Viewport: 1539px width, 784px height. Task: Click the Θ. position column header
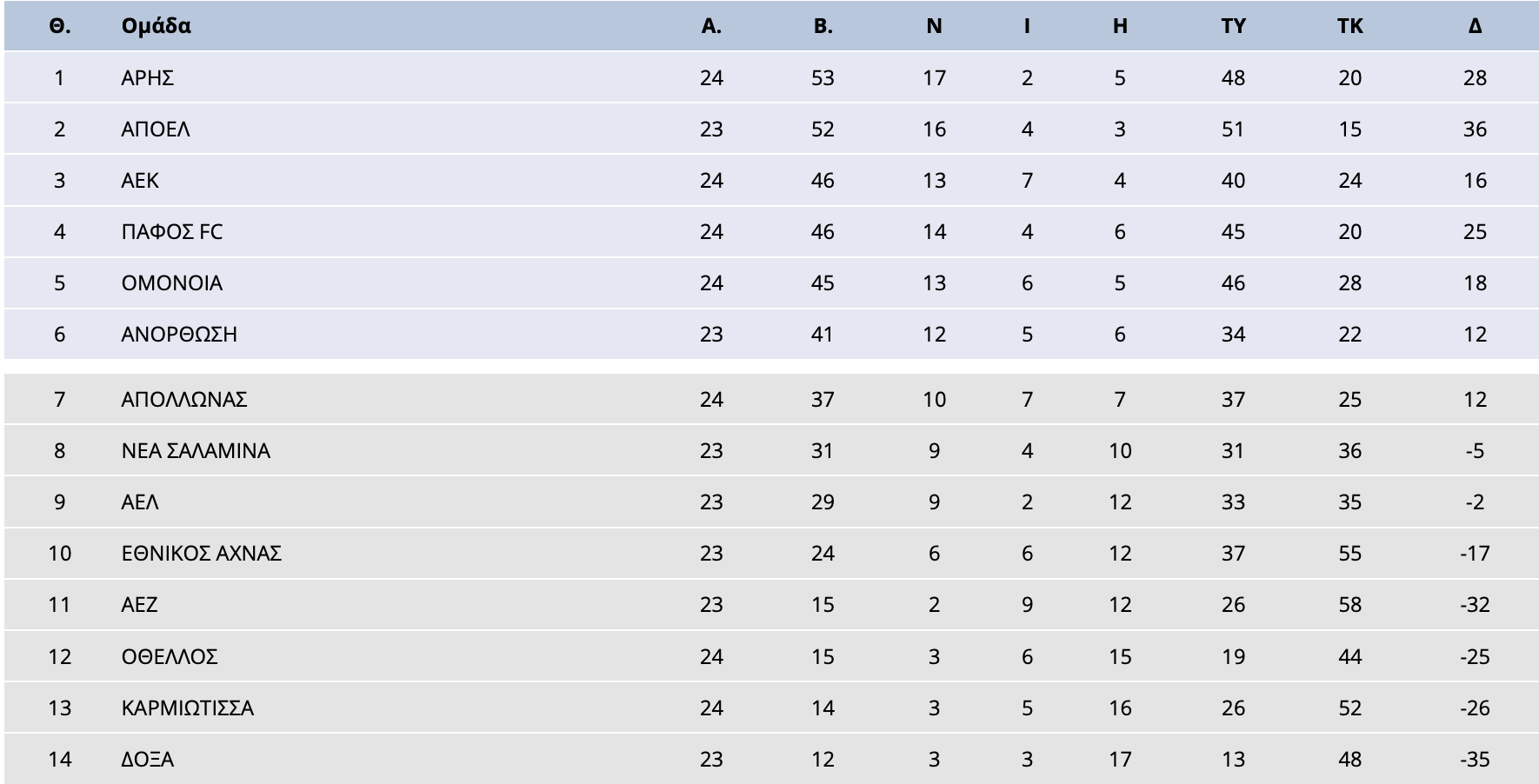click(59, 26)
